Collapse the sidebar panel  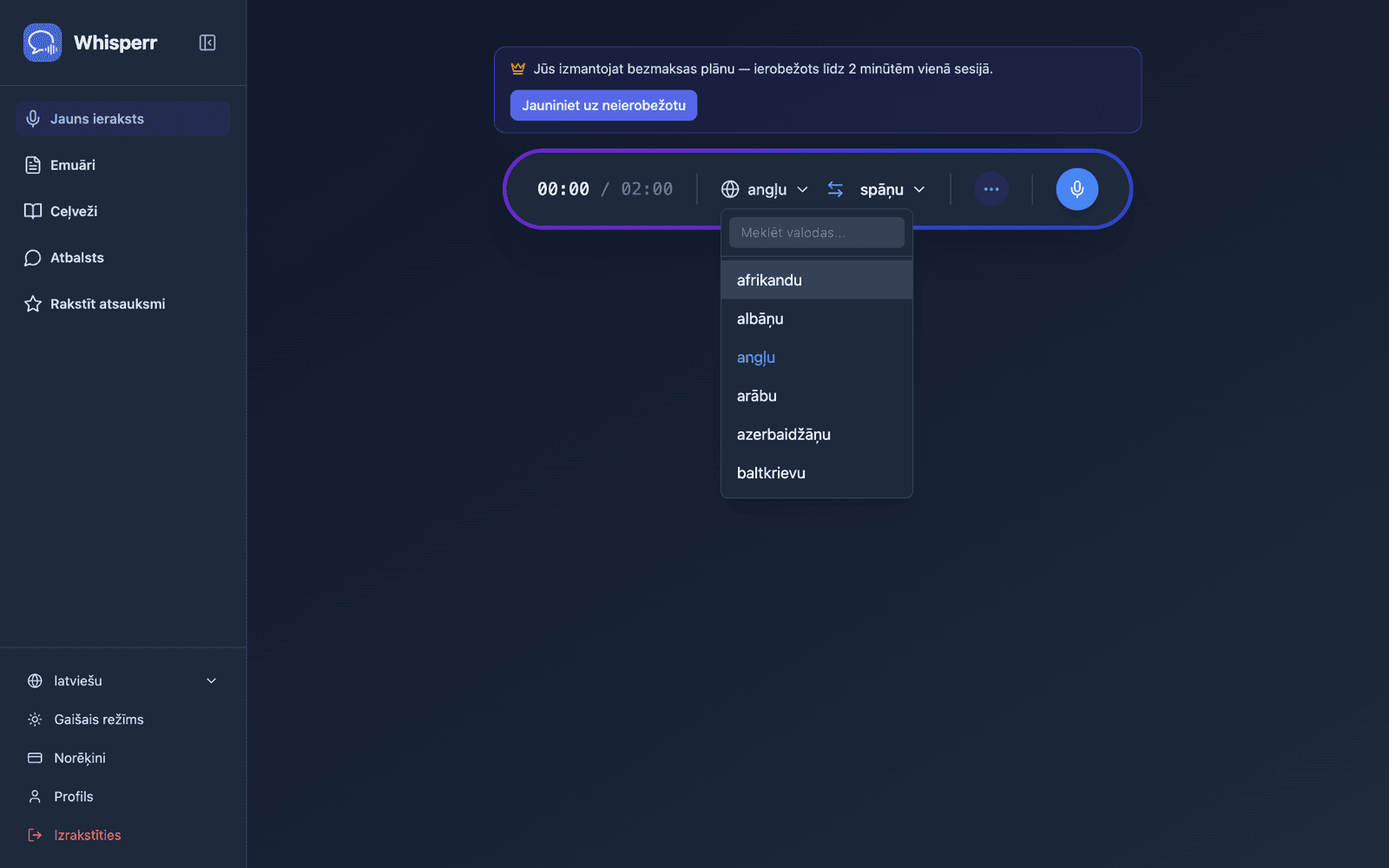point(207,43)
